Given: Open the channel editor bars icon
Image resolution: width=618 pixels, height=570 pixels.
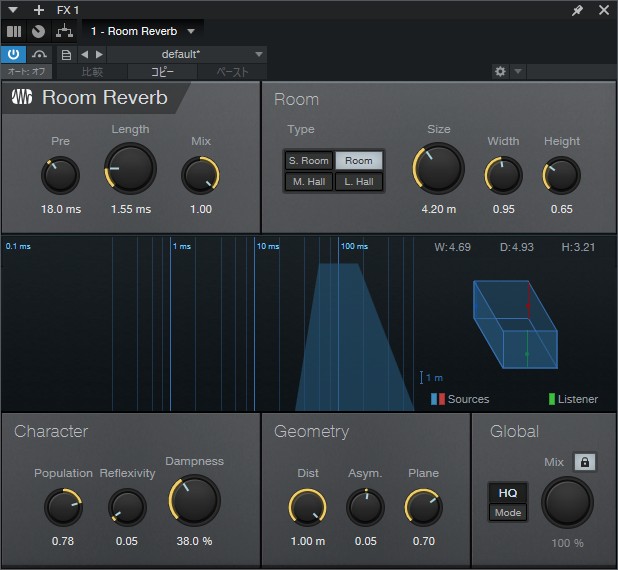Looking at the screenshot, I should click(14, 32).
